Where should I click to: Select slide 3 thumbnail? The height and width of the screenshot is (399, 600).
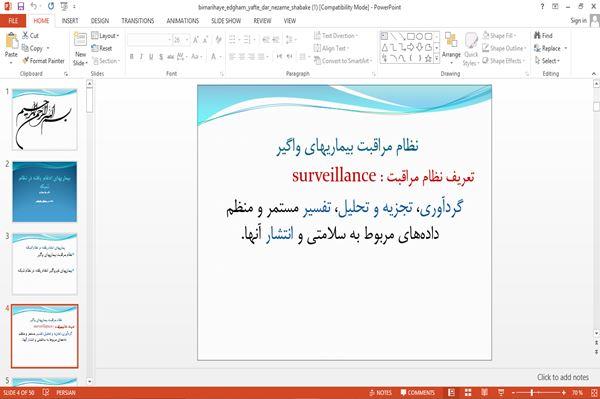(x=44, y=264)
